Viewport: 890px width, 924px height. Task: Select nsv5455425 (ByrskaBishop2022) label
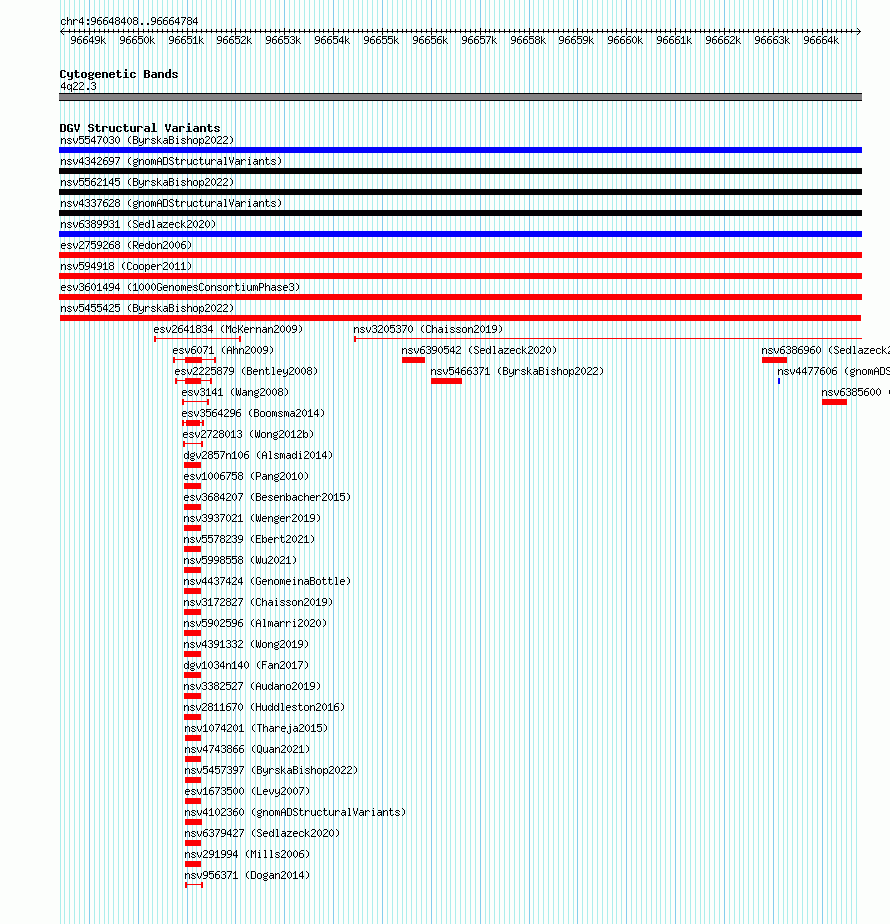[147, 308]
